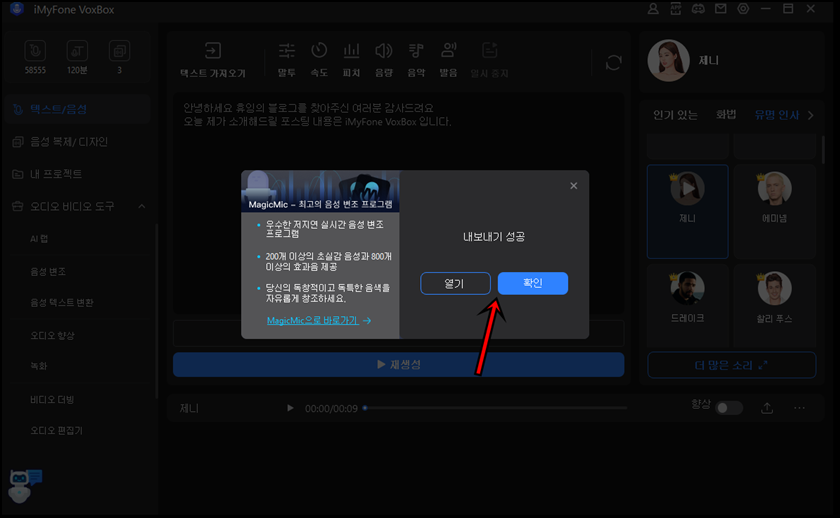Viewport: 840px width, 518px height.
Task: Switch to the 화법 tab
Action: (726, 115)
